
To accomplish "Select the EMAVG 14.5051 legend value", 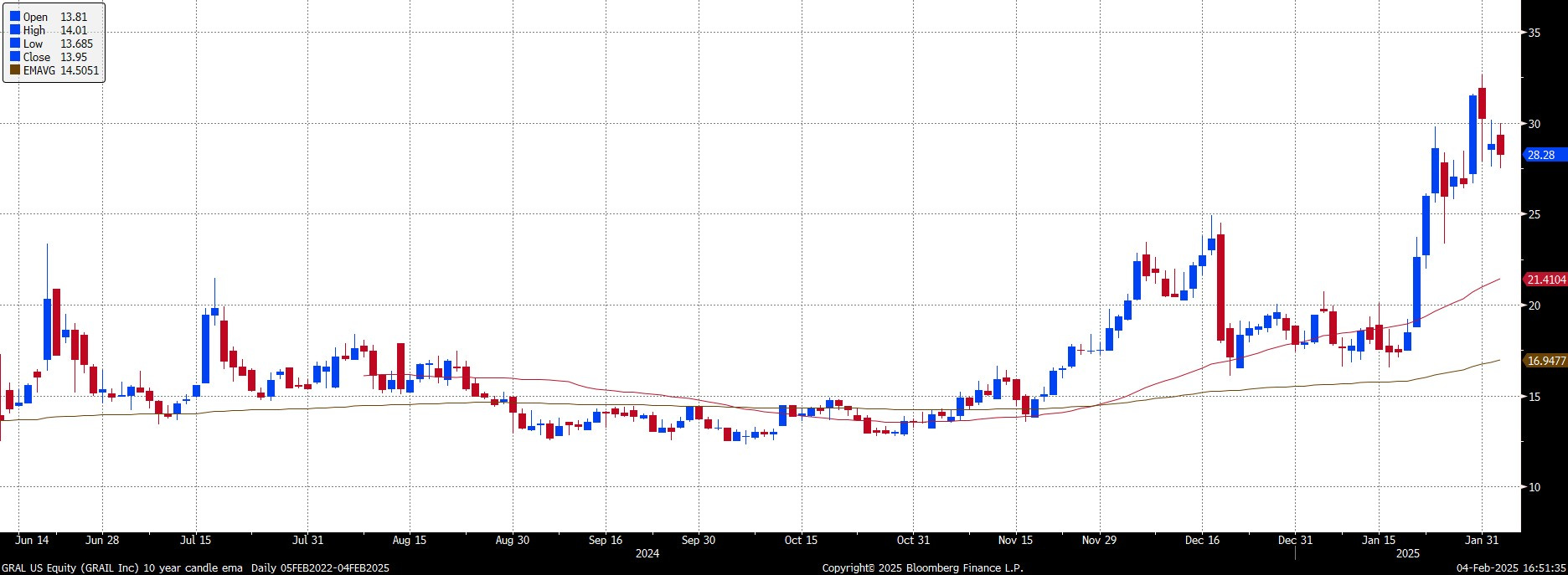I will 80,70.
